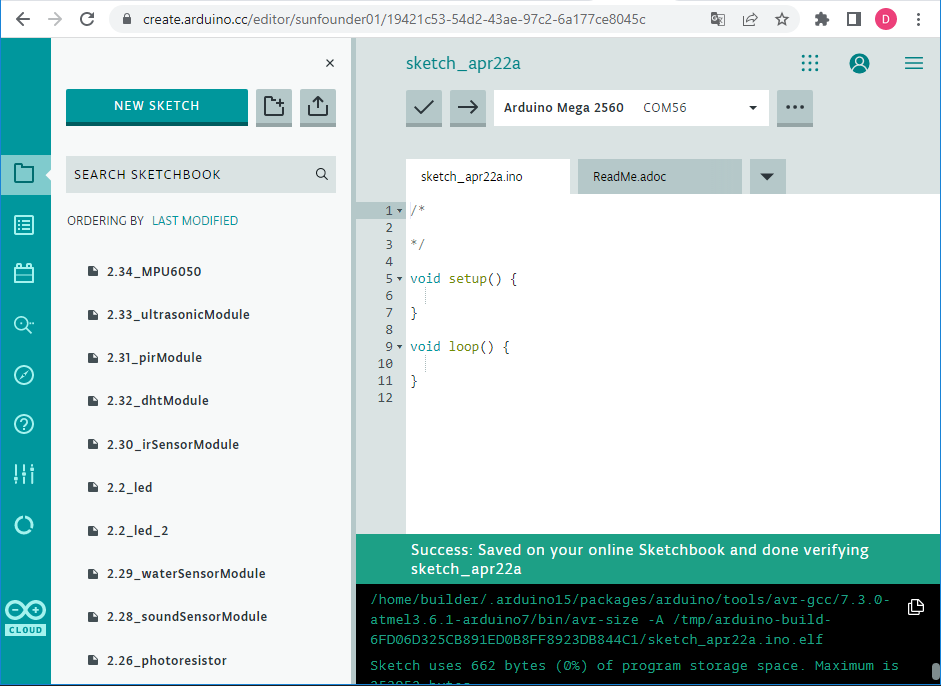Image resolution: width=941 pixels, height=686 pixels.
Task: Click the search magnifier icon
Action: pos(322,174)
